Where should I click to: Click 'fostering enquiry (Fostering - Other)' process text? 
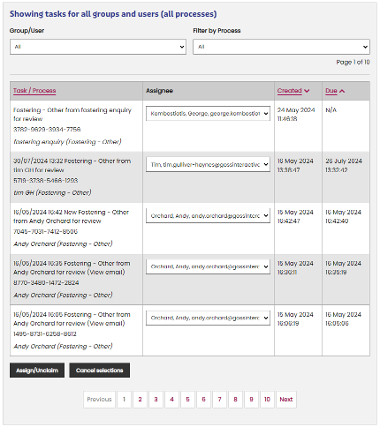point(67,142)
